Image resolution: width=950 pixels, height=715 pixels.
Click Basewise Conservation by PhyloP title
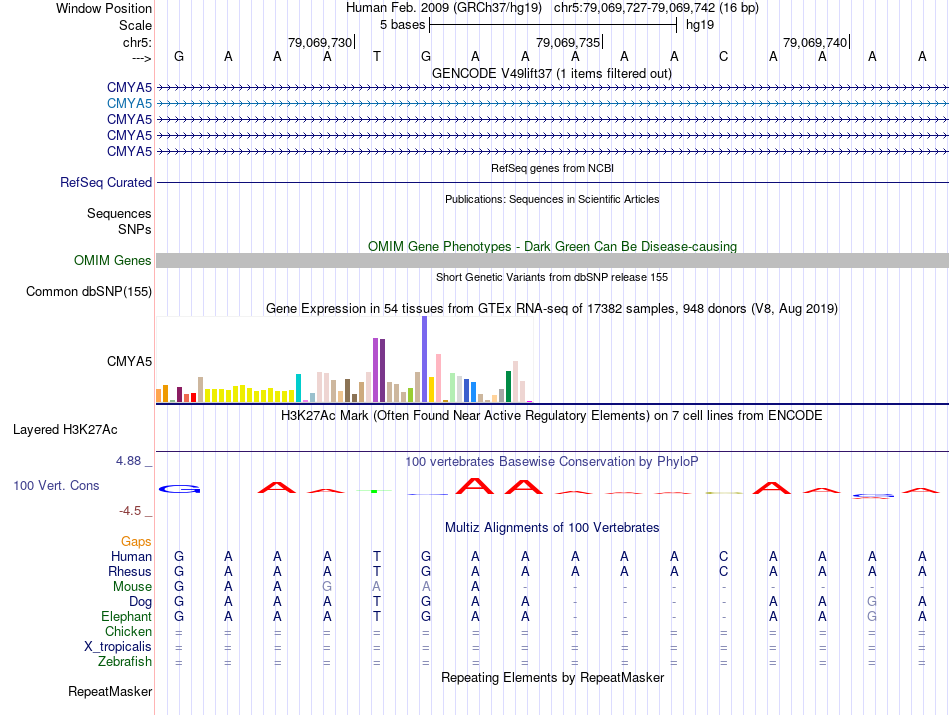[x=552, y=462]
